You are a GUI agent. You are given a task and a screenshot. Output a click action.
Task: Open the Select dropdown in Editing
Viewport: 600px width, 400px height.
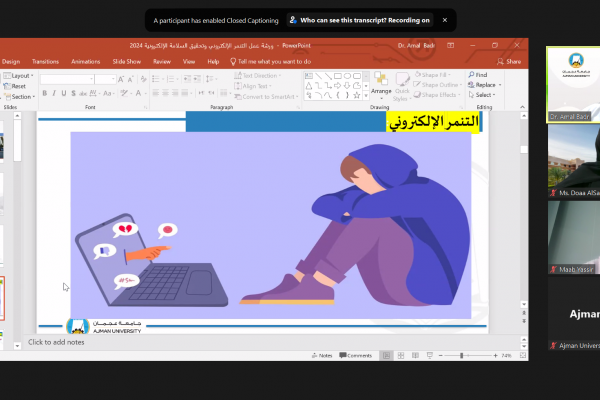[482, 95]
